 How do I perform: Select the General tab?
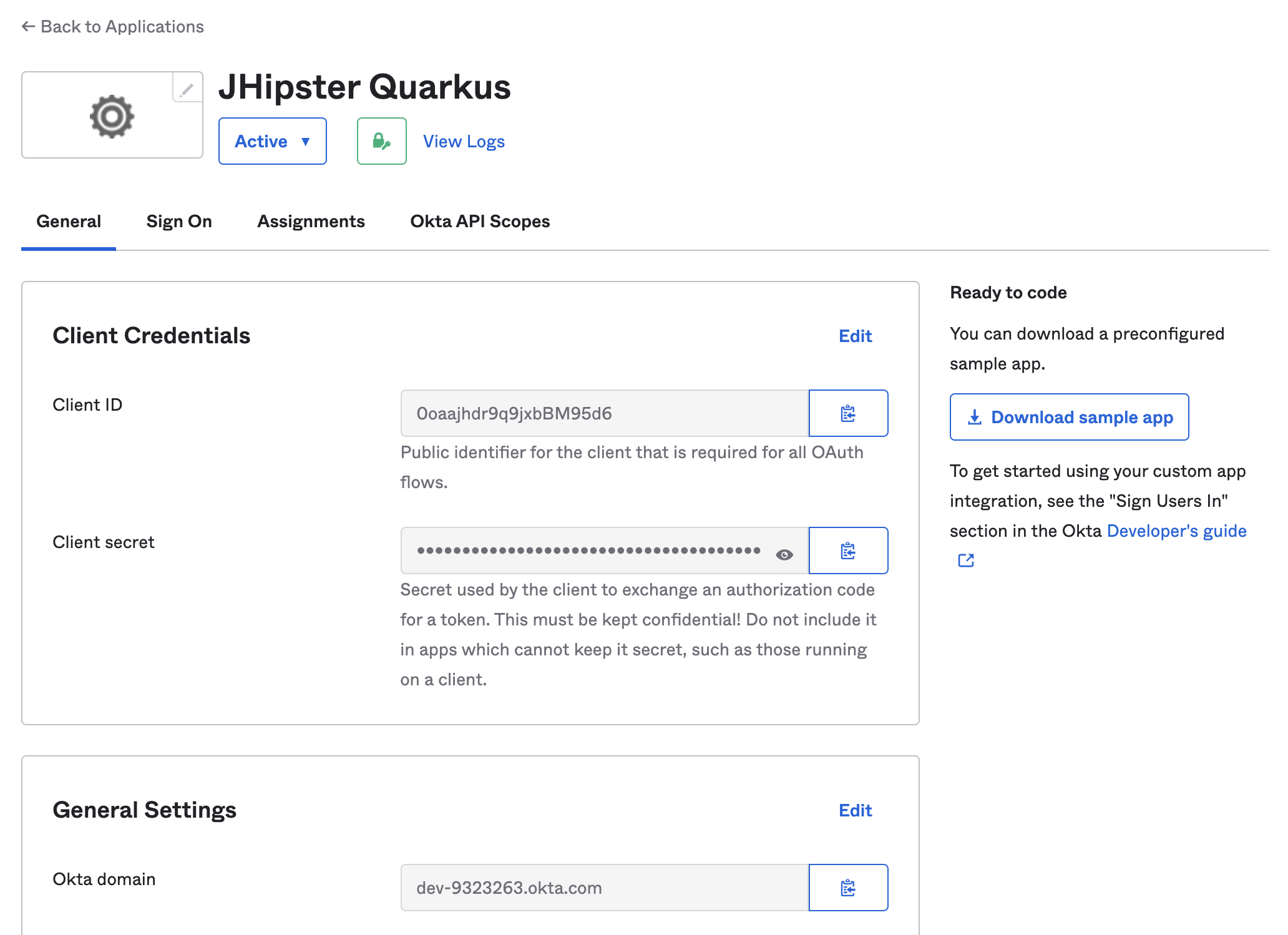coord(69,222)
